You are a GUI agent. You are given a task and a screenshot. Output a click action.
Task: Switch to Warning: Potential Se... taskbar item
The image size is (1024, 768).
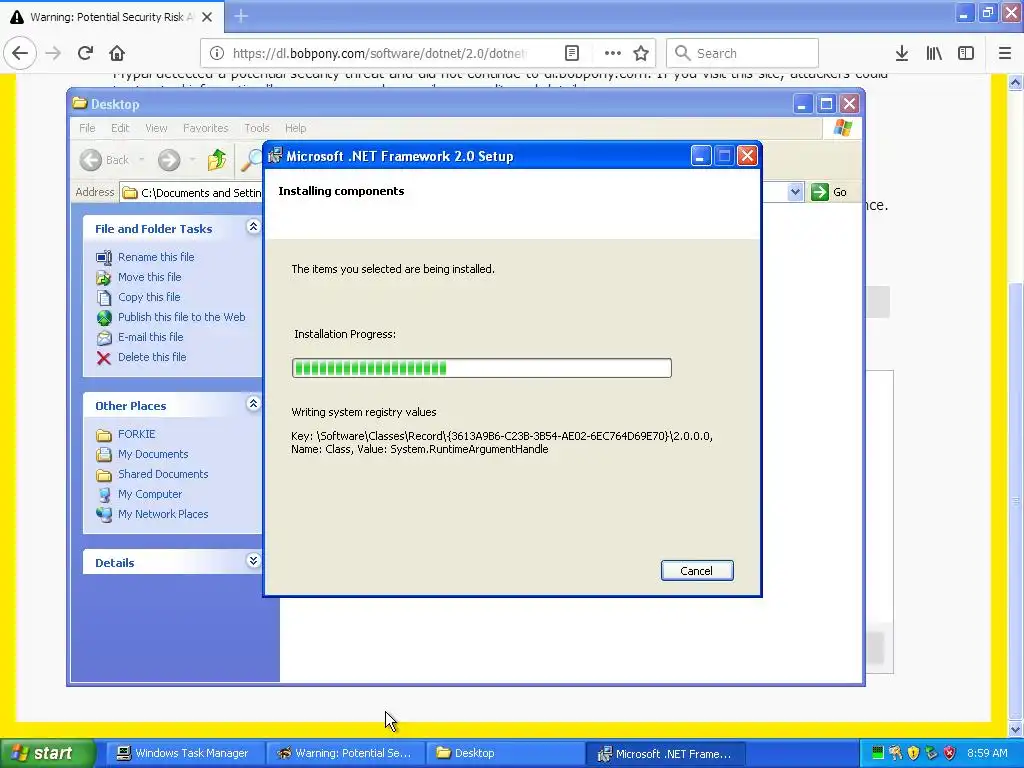[345, 754]
